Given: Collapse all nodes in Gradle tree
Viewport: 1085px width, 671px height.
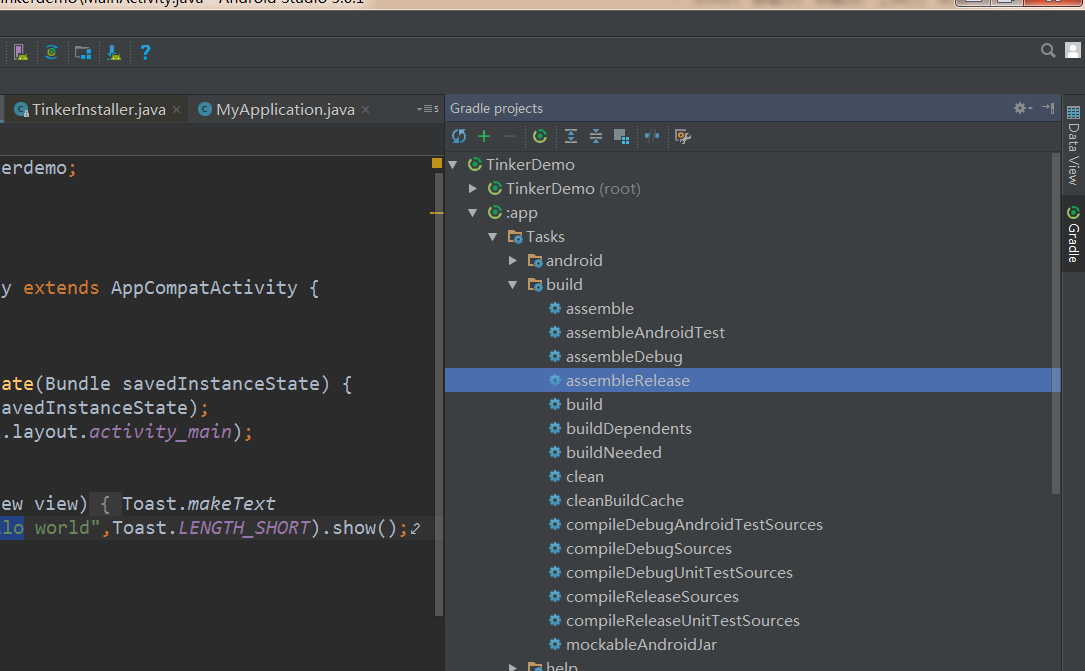Looking at the screenshot, I should point(596,136).
